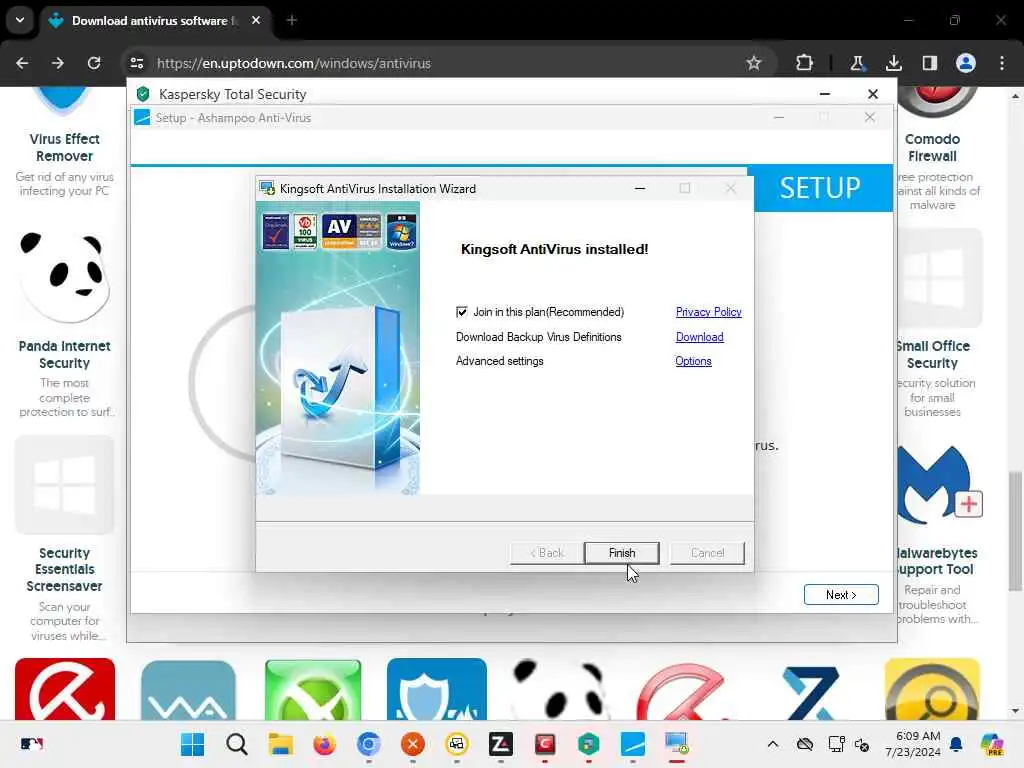Minimize the Kaspersky Total Security window
Image resolution: width=1024 pixels, height=768 pixels.
click(x=825, y=94)
